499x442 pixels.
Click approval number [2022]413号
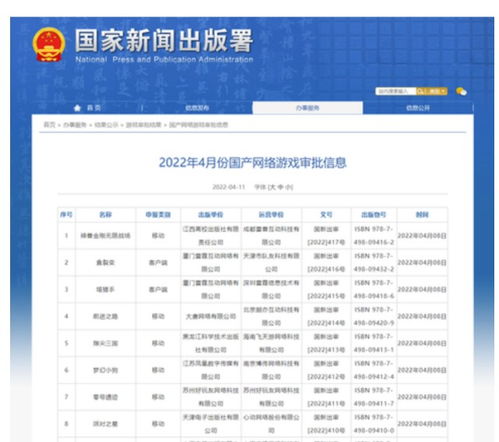tap(326, 350)
